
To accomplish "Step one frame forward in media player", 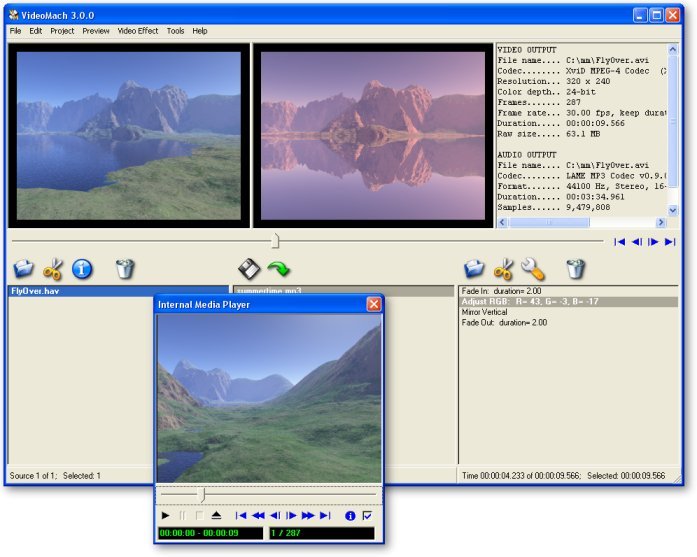I will (x=292, y=515).
